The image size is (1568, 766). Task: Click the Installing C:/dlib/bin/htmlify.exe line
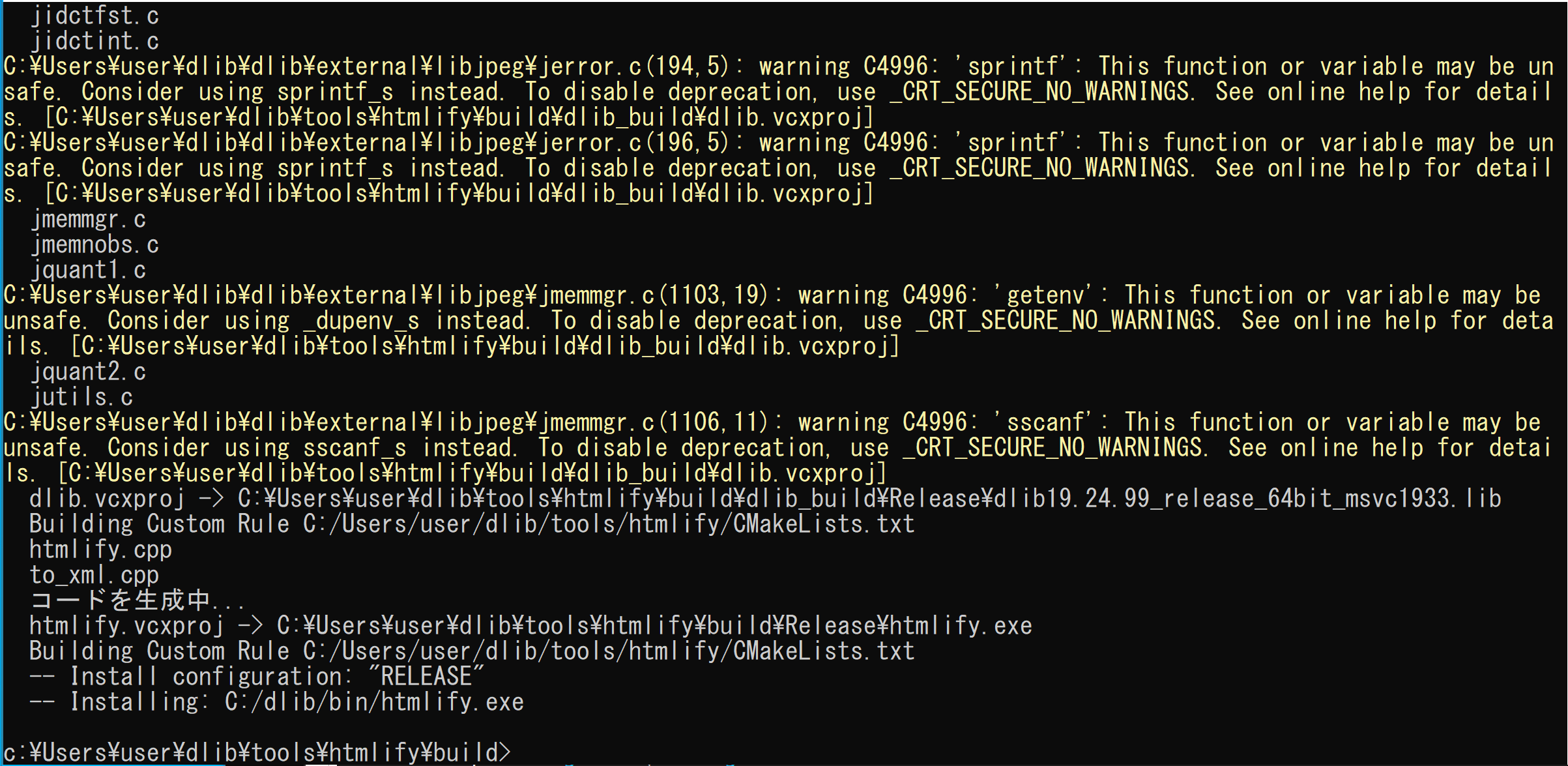(276, 701)
